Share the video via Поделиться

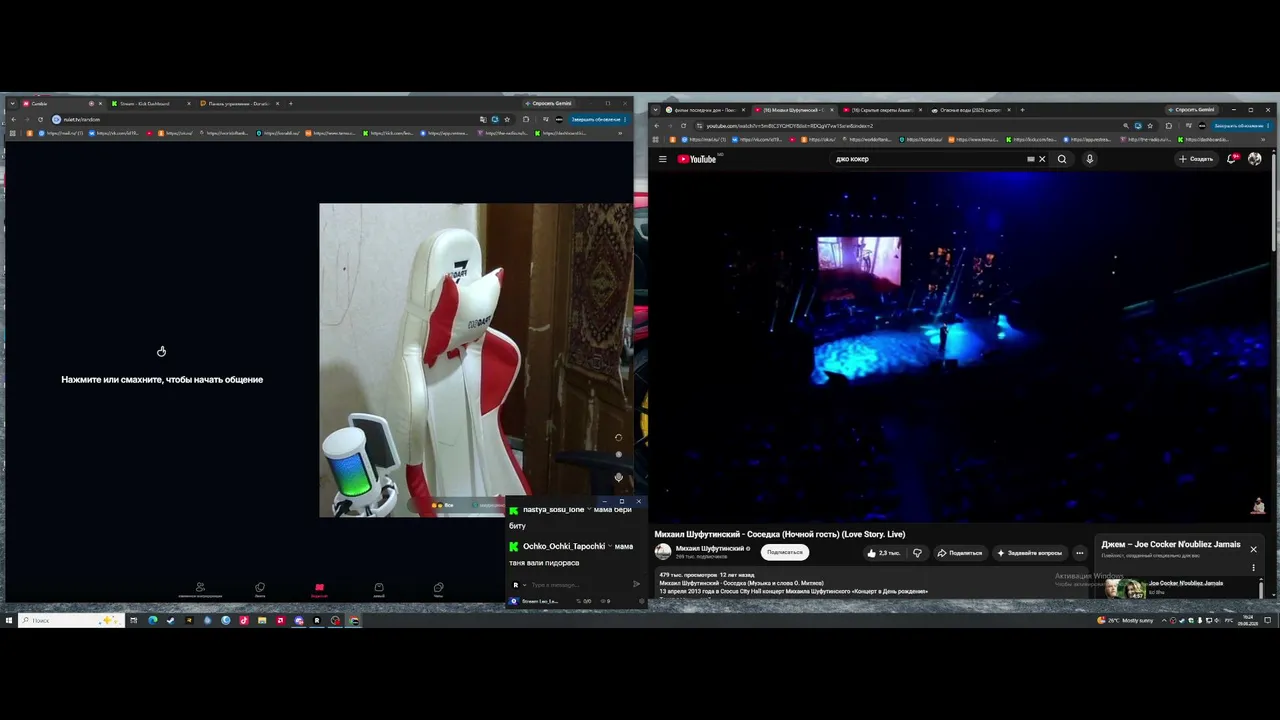[x=959, y=553]
